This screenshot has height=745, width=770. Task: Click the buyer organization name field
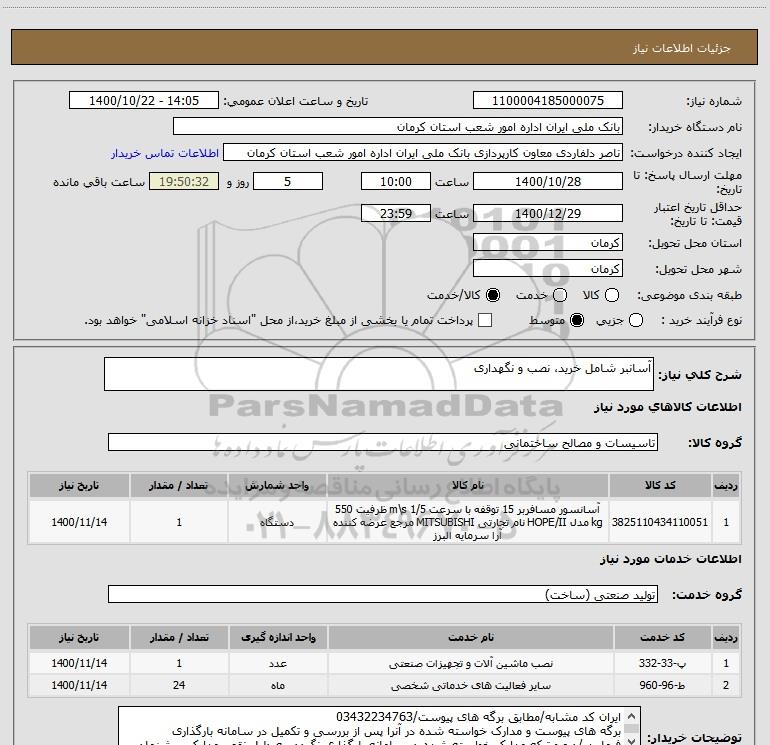click(398, 127)
